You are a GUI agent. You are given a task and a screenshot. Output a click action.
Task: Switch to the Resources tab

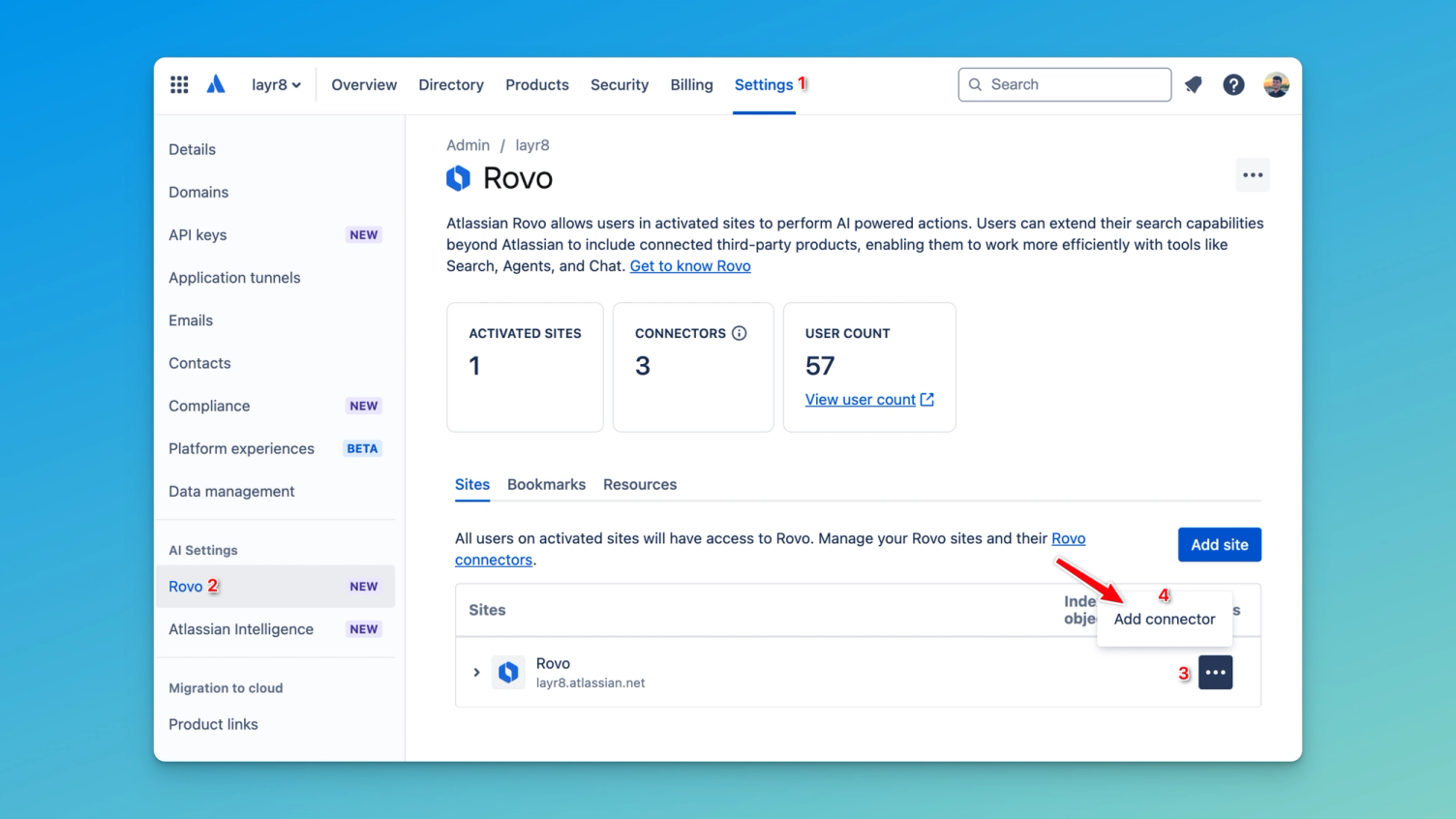tap(640, 485)
